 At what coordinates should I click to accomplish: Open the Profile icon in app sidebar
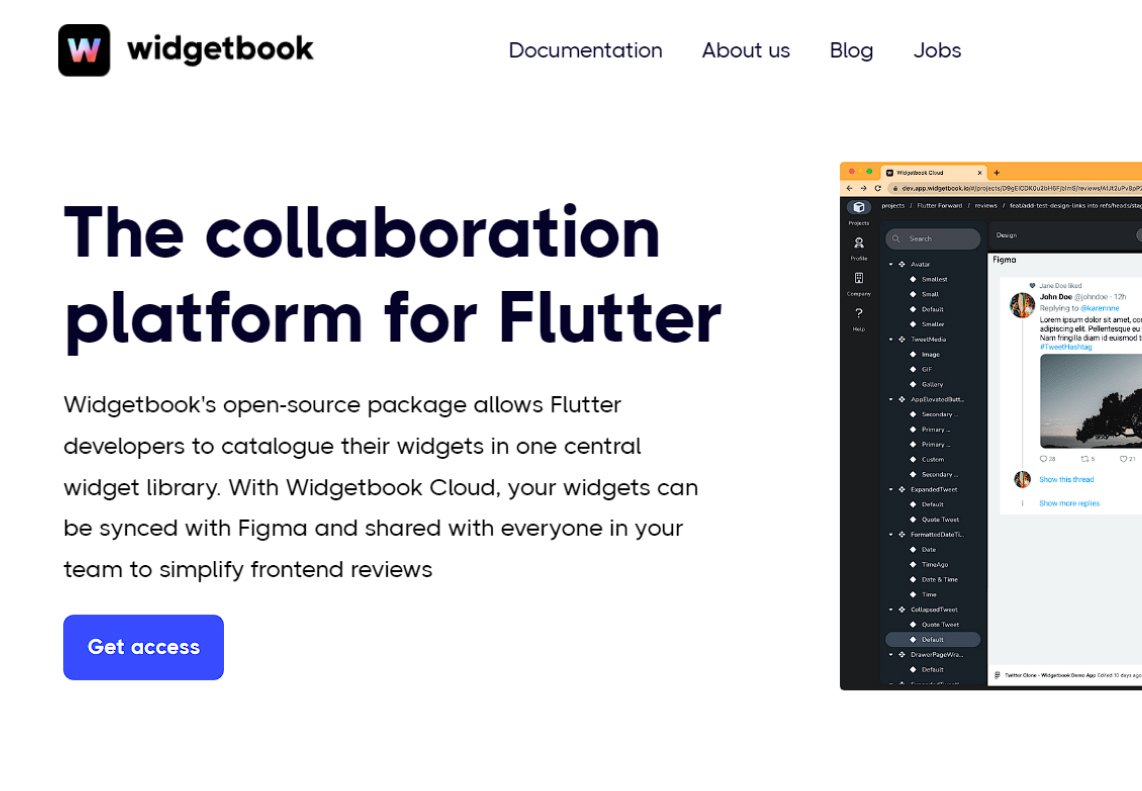pyautogui.click(x=859, y=243)
